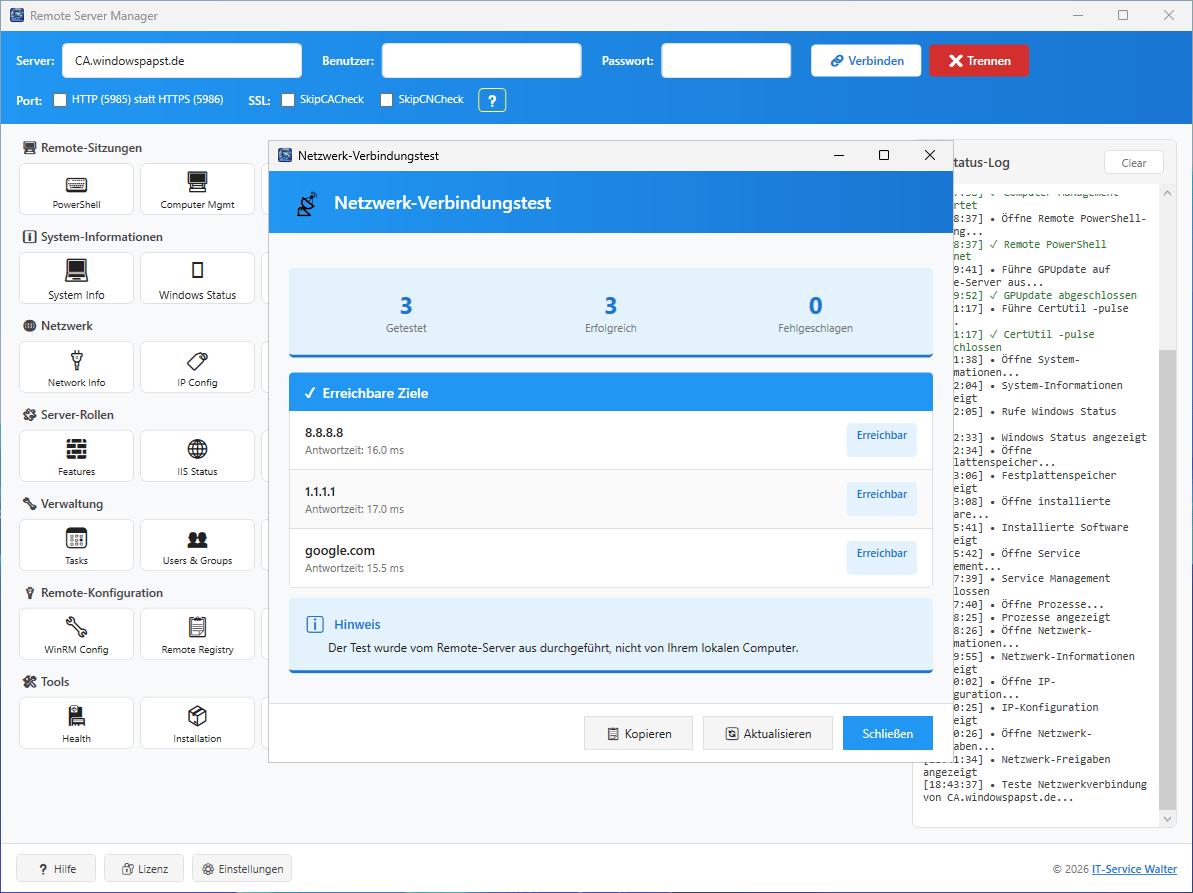Click the Server address input field
1193x893 pixels.
[181, 61]
